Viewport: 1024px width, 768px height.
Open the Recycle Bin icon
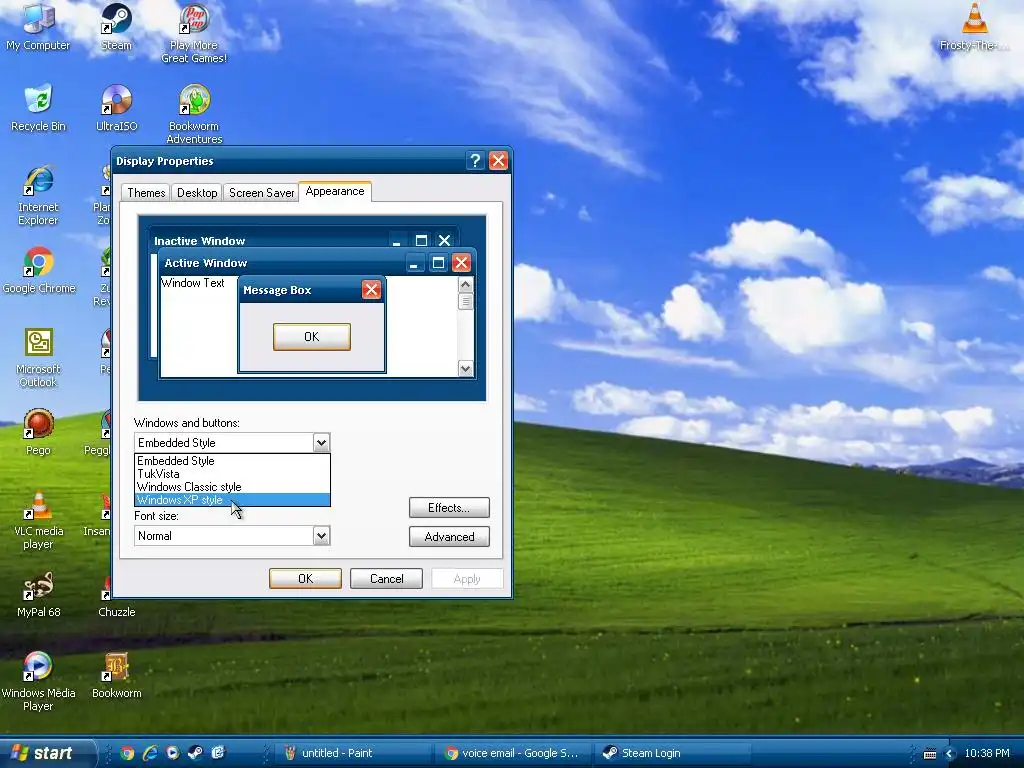tap(38, 108)
